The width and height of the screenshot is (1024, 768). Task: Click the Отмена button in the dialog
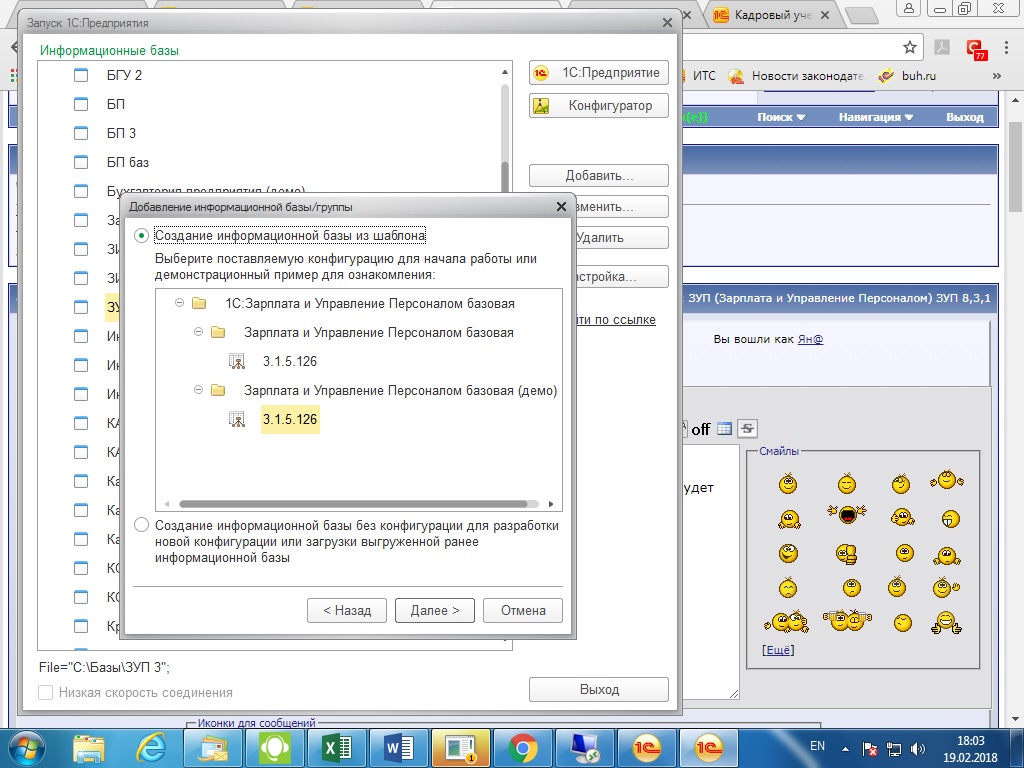522,610
